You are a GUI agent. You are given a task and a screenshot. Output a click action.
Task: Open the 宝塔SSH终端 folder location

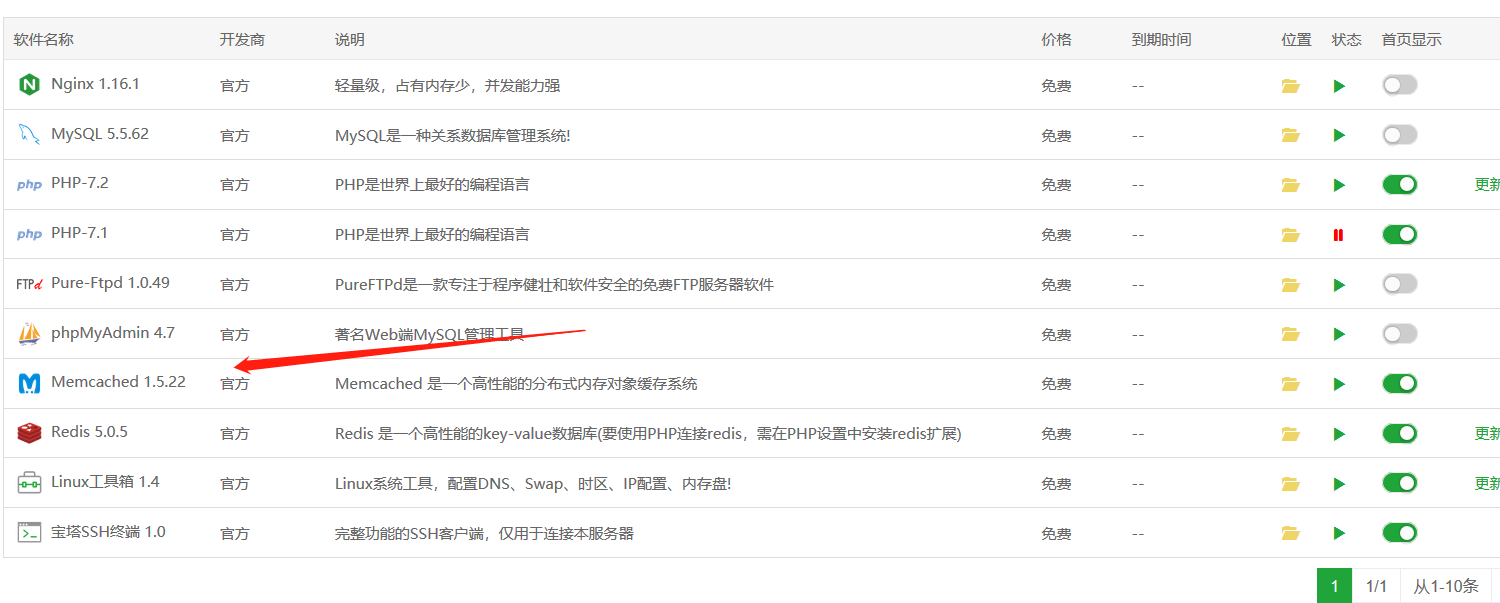pyautogui.click(x=1290, y=533)
